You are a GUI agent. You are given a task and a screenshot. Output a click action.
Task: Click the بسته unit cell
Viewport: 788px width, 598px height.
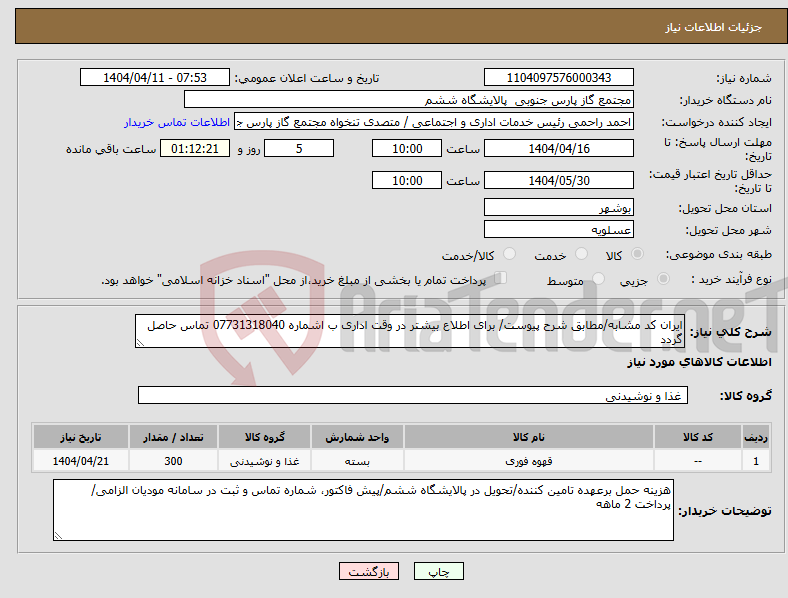pyautogui.click(x=357, y=461)
